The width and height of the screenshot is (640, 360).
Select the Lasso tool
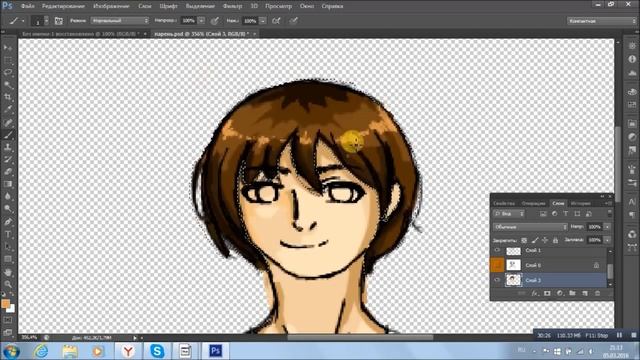point(8,73)
